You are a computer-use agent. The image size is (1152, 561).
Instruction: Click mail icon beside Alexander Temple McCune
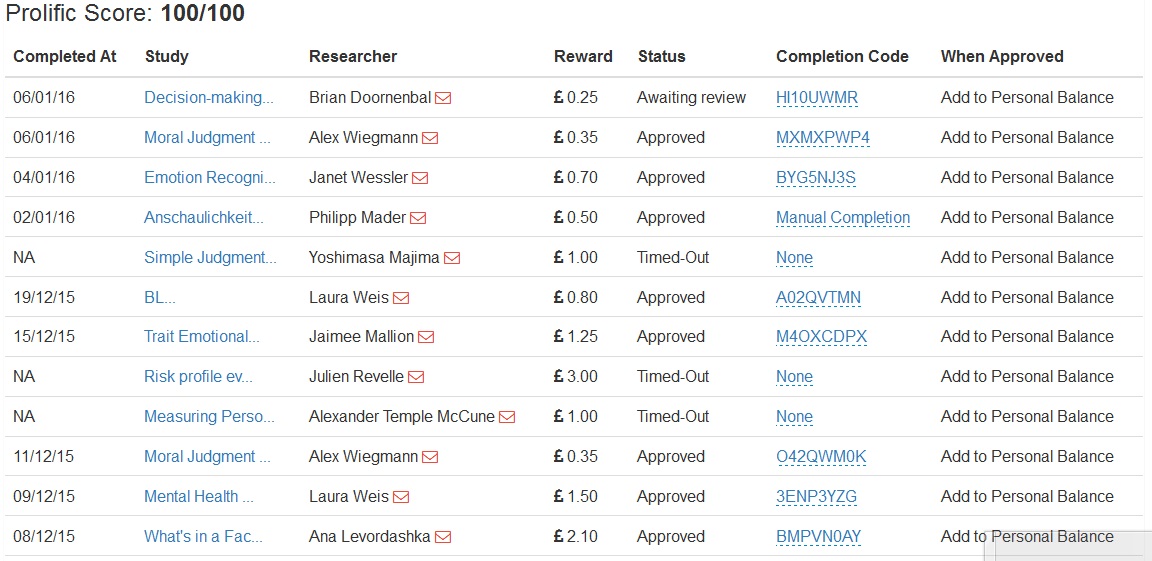point(507,417)
